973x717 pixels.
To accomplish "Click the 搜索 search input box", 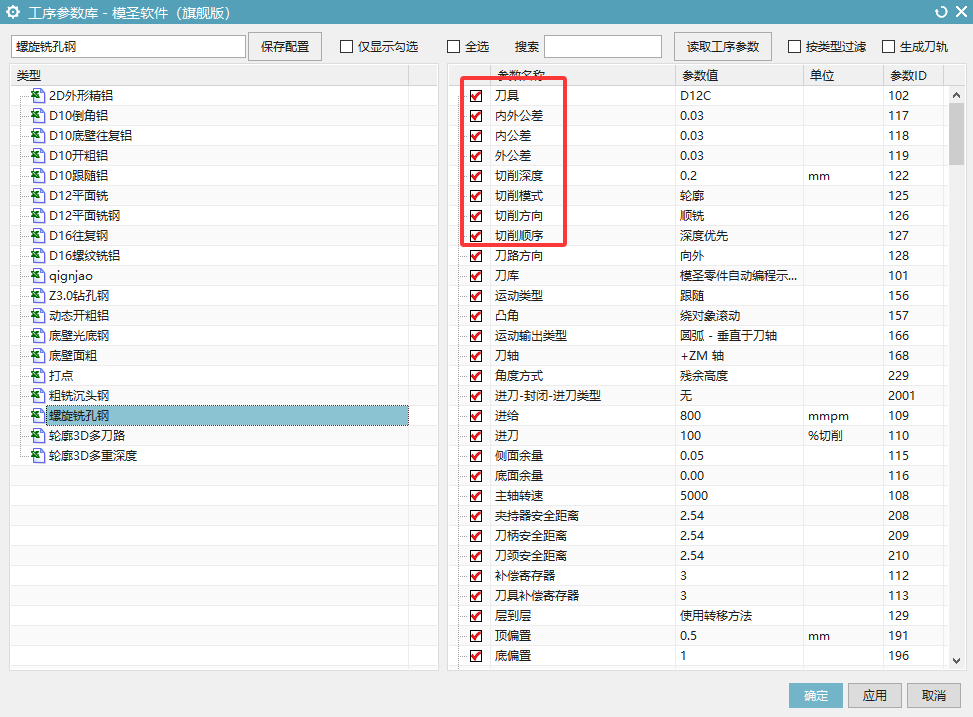I will tap(603, 47).
